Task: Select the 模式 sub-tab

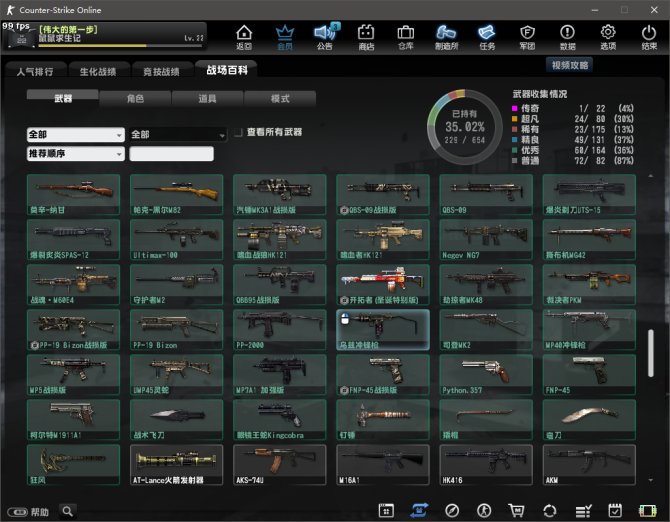Action: (280, 98)
